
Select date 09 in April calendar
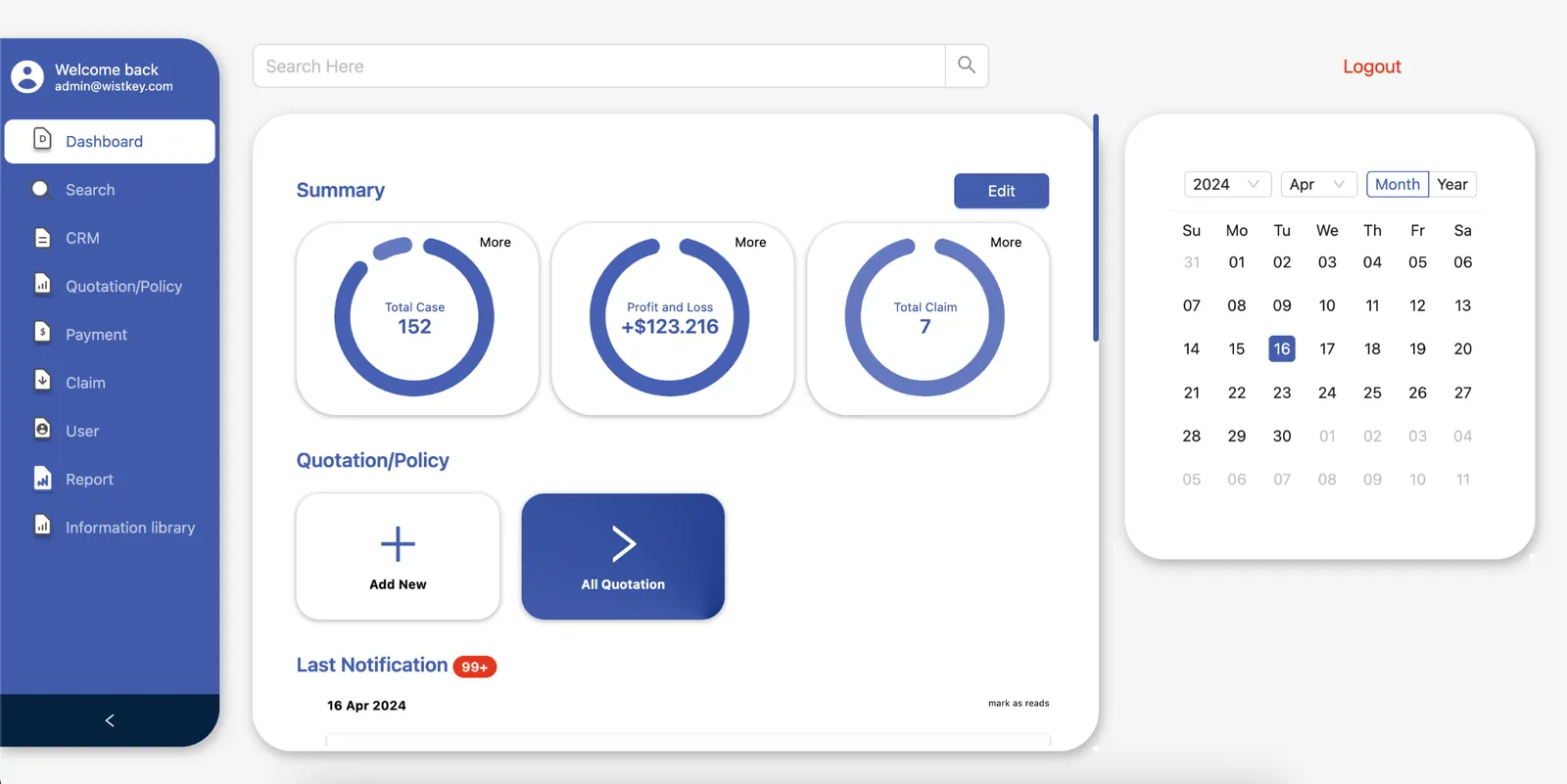1282,305
